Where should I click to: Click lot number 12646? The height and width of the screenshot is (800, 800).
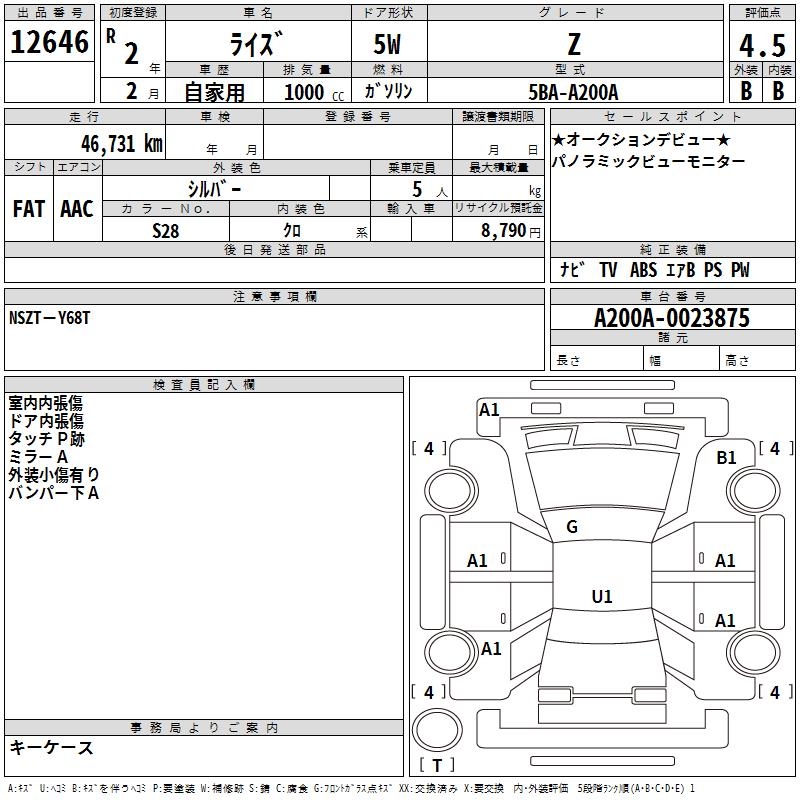click(49, 42)
